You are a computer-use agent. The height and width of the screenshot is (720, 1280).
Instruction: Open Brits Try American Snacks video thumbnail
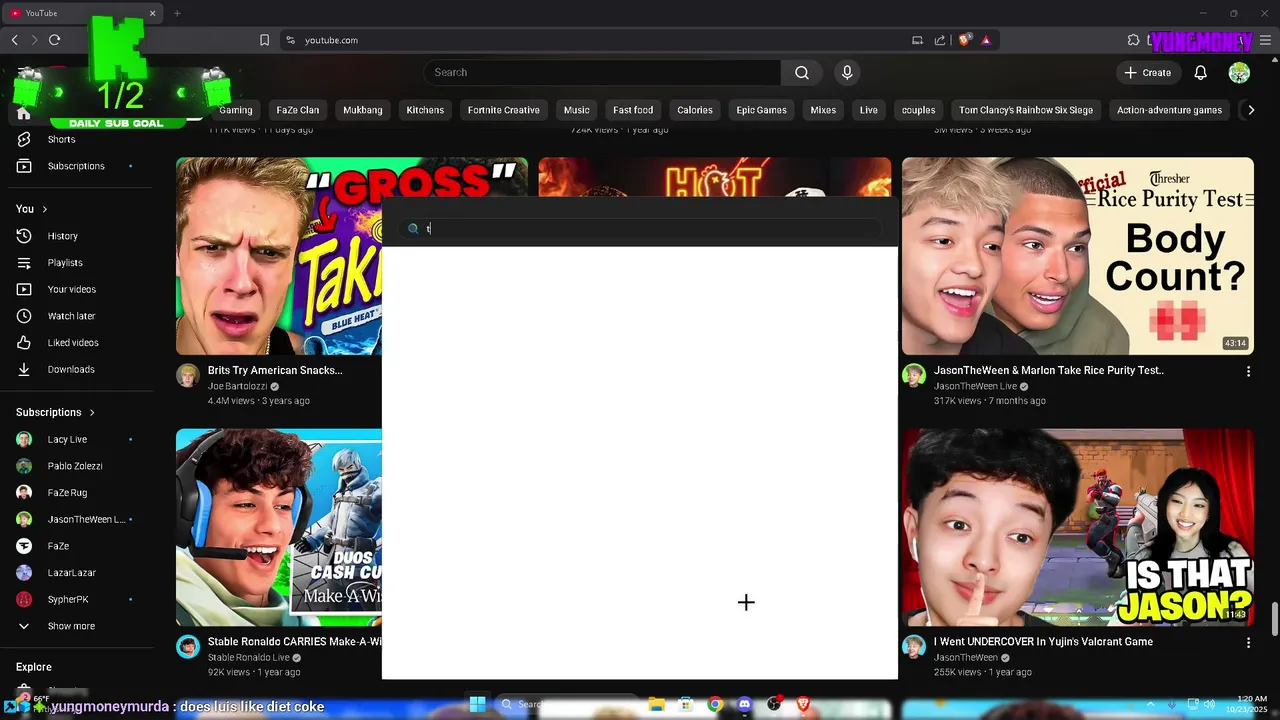tap(279, 256)
